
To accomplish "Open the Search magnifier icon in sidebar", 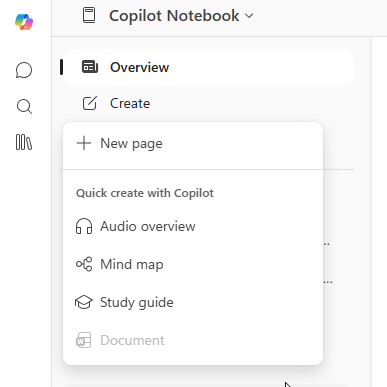I will (x=24, y=107).
